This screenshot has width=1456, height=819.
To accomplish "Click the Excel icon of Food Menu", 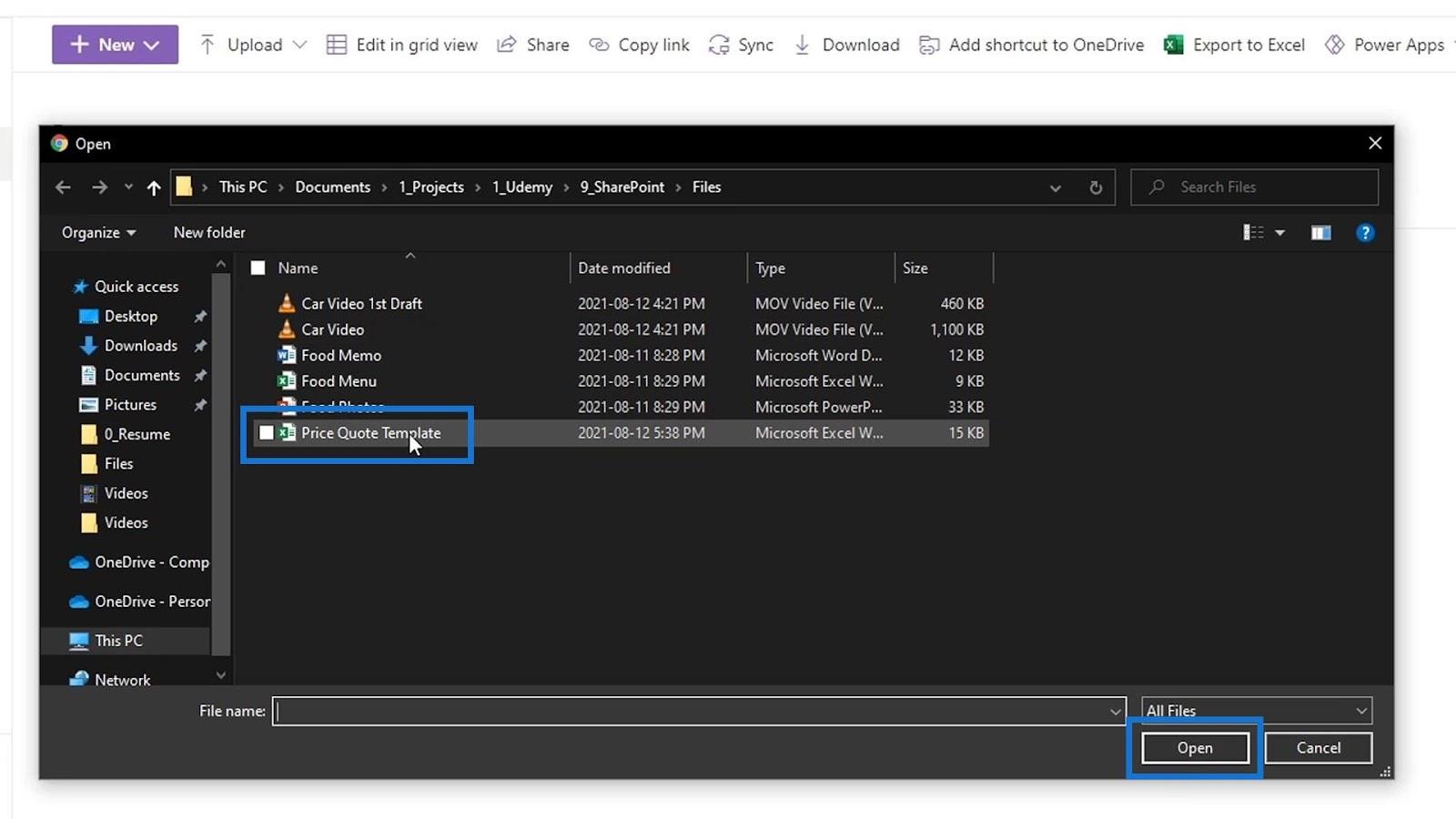I will pyautogui.click(x=287, y=381).
